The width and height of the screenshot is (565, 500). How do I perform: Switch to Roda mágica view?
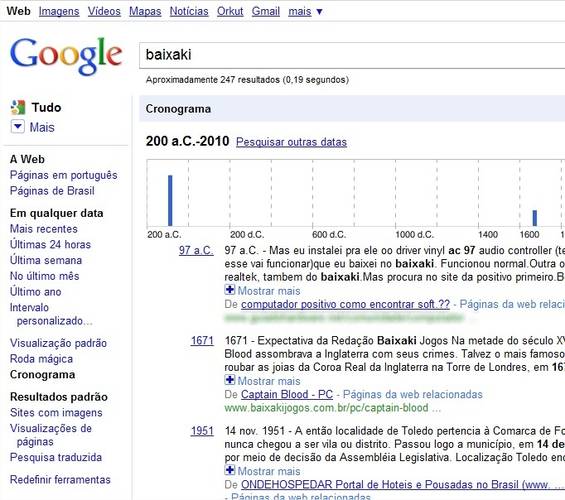41,359
